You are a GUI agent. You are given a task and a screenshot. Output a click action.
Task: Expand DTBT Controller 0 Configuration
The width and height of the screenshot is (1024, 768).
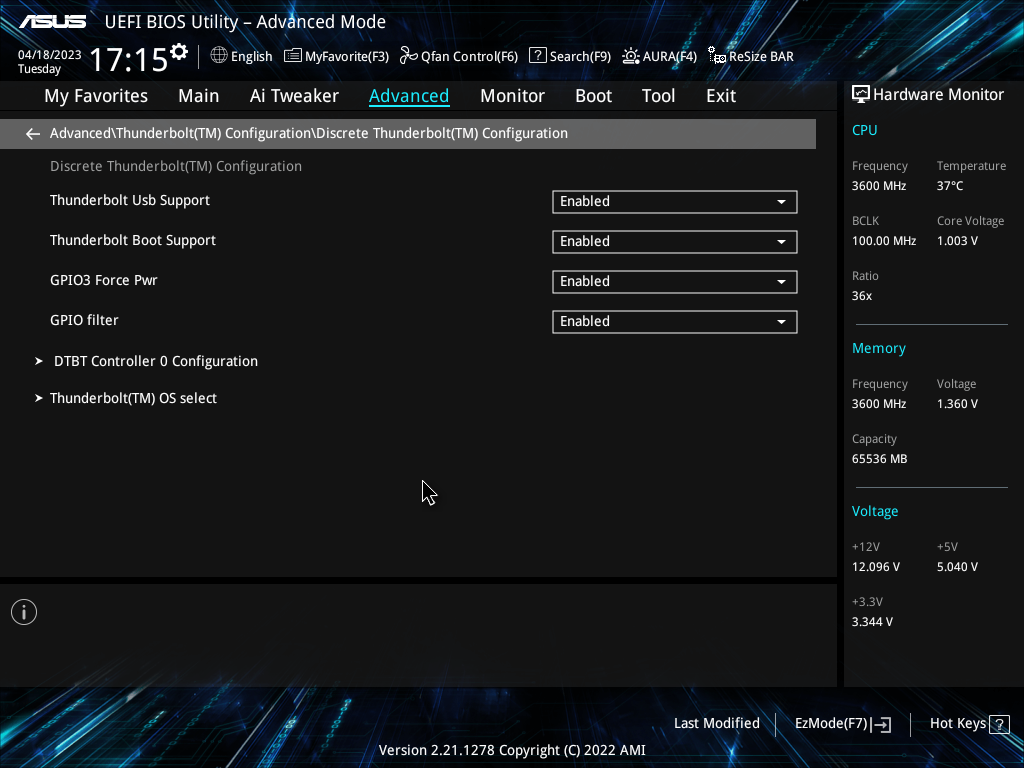pos(155,361)
